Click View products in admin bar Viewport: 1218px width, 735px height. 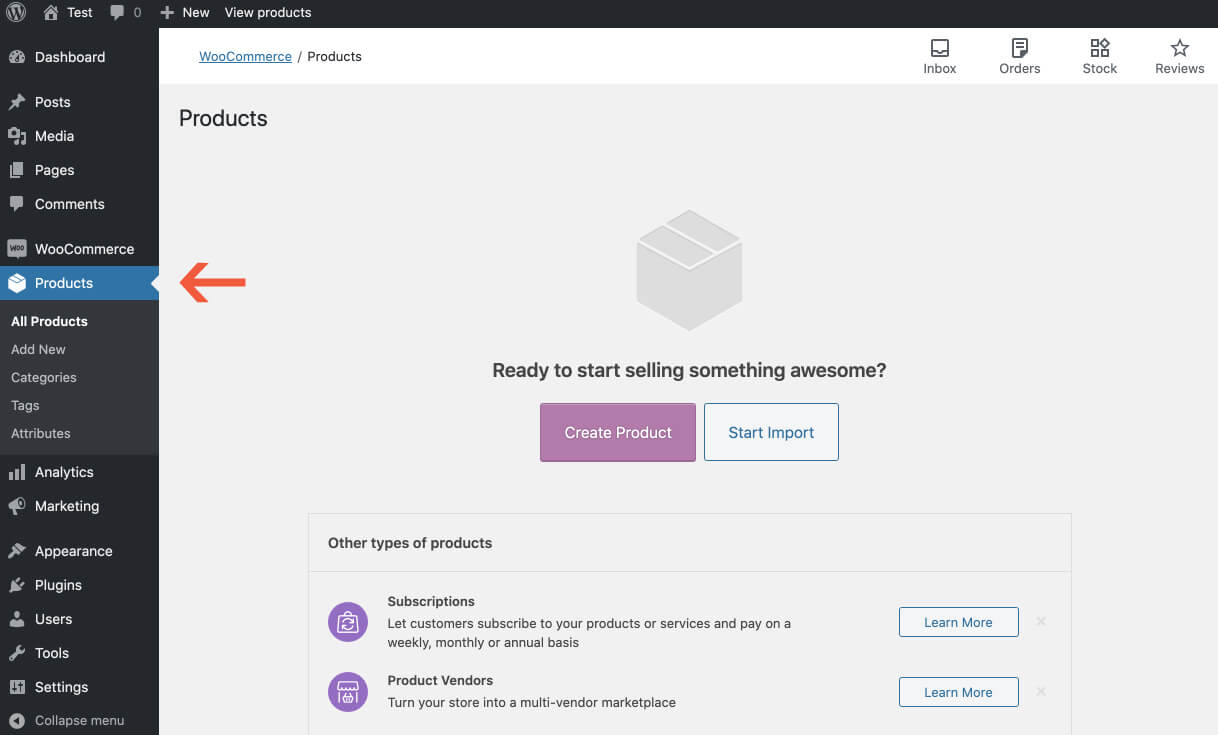coord(268,13)
